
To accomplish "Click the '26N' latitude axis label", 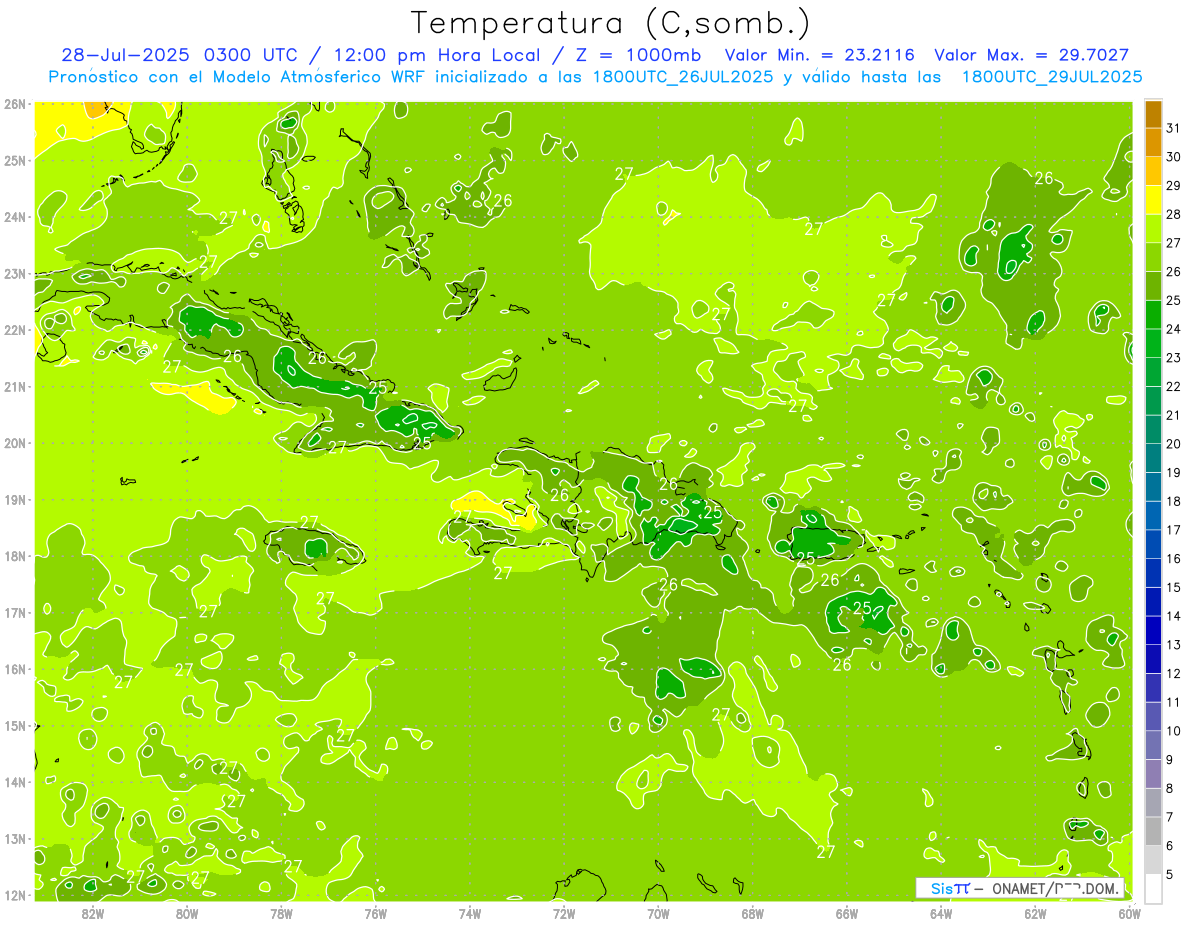I will coord(14,104).
